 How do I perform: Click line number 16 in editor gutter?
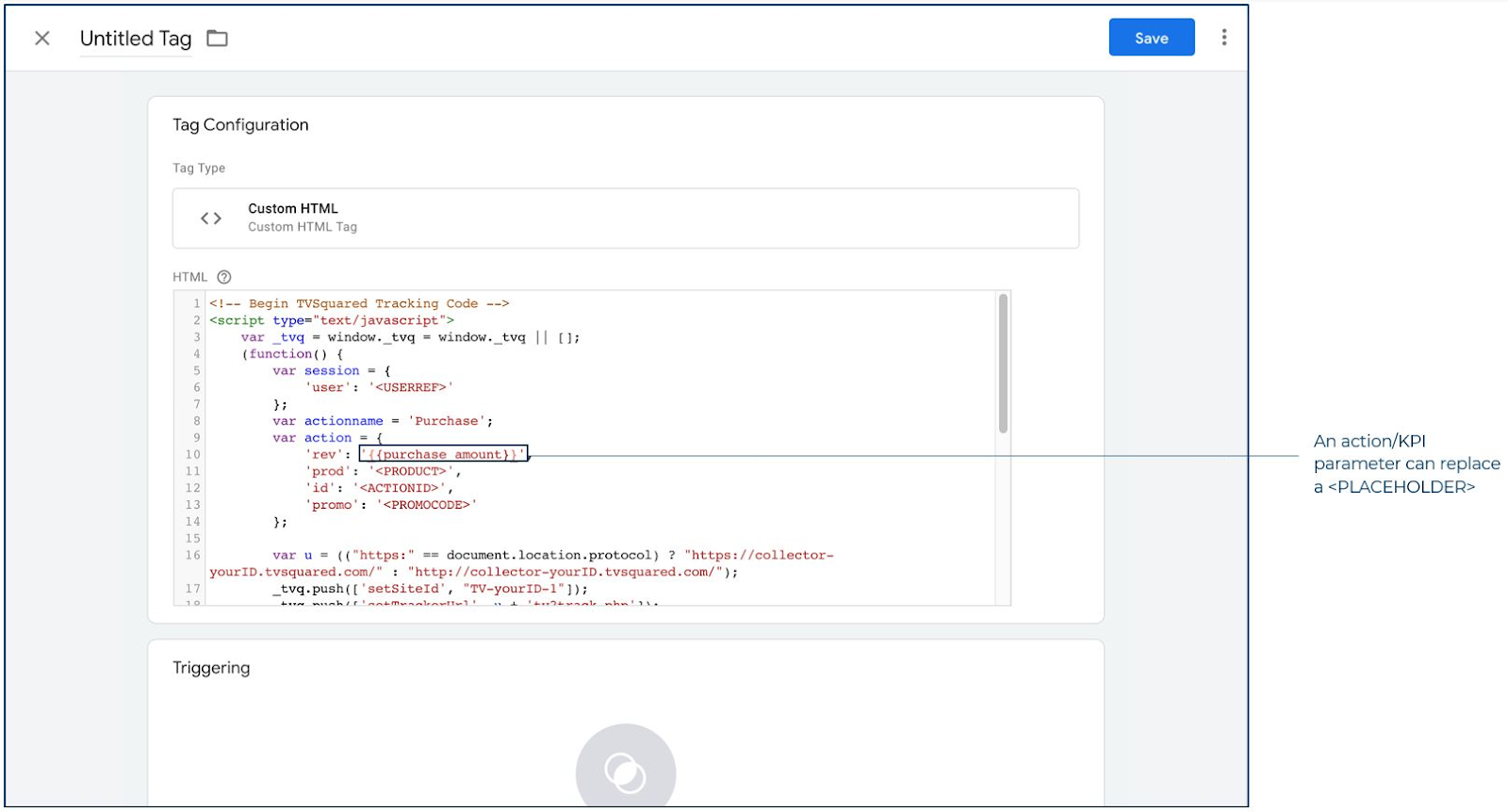pyautogui.click(x=192, y=555)
